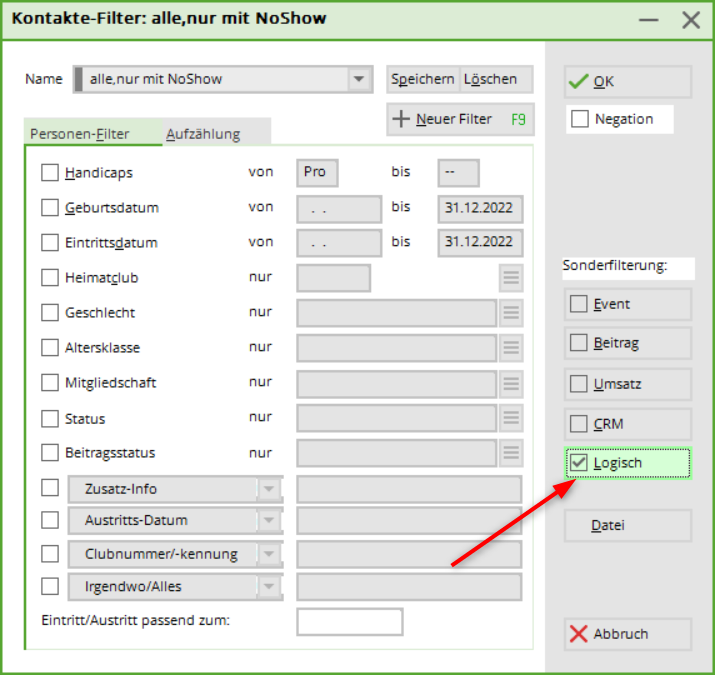Cancel using the red X Abbruch button

628,634
